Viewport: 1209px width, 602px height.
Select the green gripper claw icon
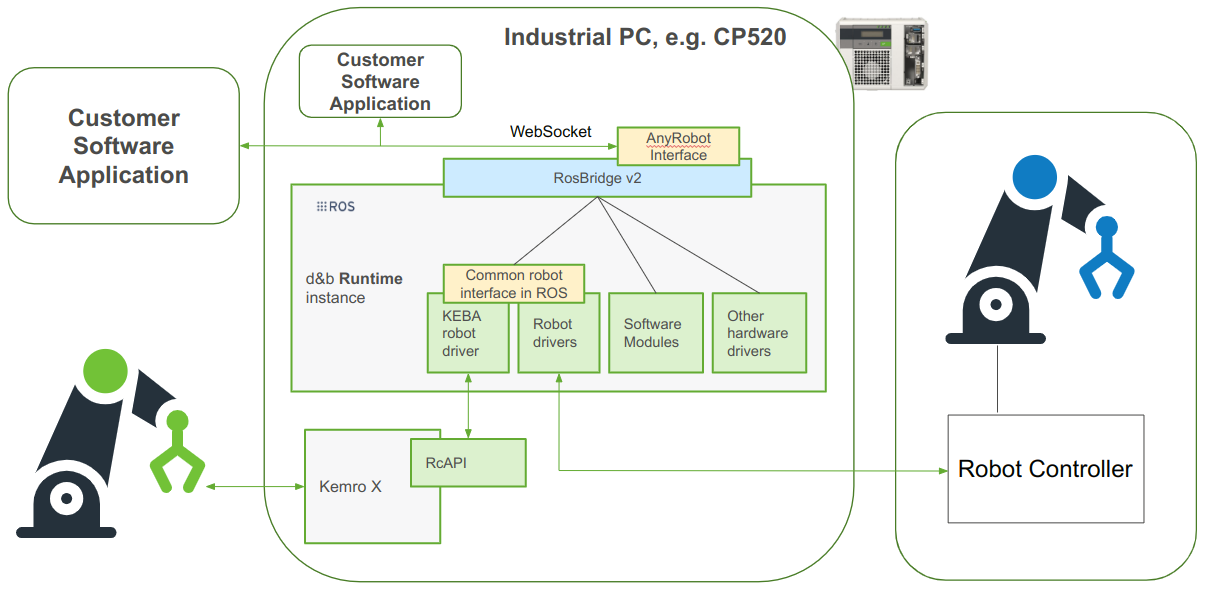(176, 453)
